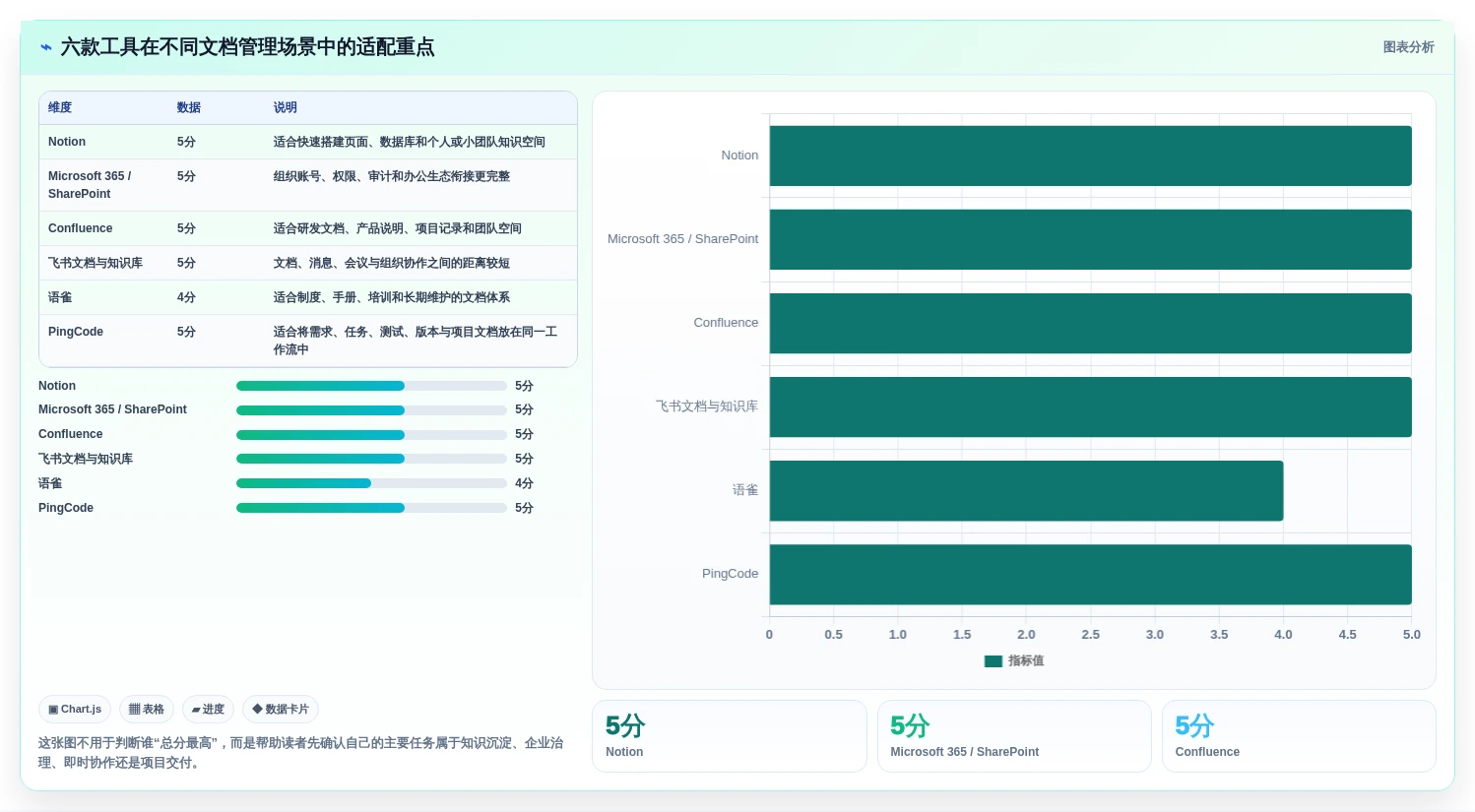This screenshot has height=812, width=1475.
Task: Click description 组织账号、权限、审计和办公生态衔接更完整
Action: point(392,176)
